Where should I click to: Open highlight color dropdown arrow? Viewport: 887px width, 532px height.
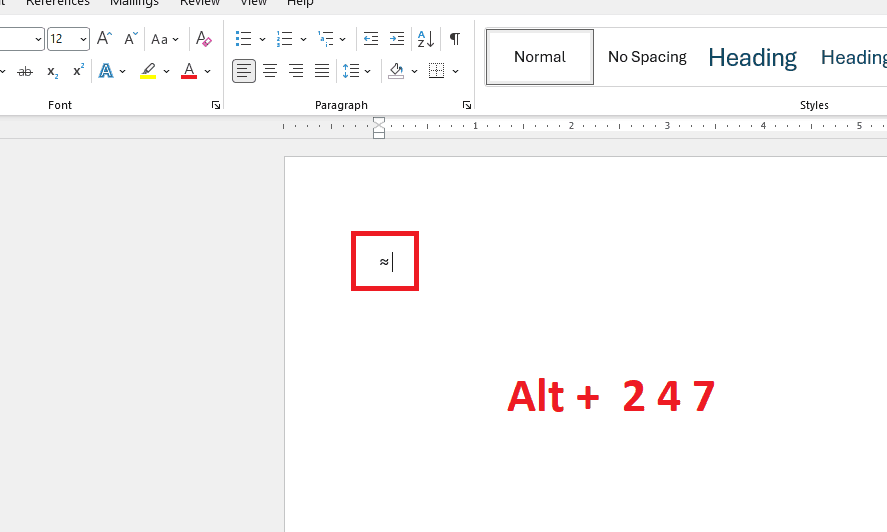pyautogui.click(x=166, y=71)
